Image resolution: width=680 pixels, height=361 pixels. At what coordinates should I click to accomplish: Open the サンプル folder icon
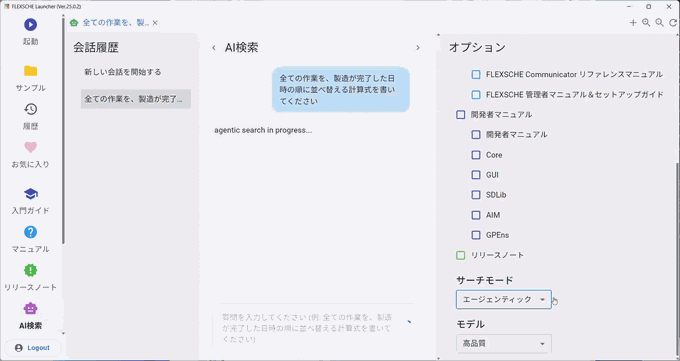30,71
